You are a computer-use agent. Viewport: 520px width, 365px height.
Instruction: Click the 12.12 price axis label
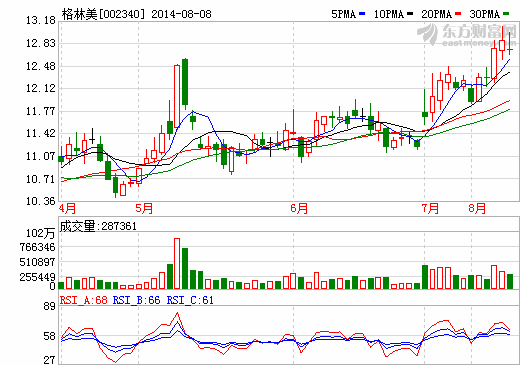point(41,88)
